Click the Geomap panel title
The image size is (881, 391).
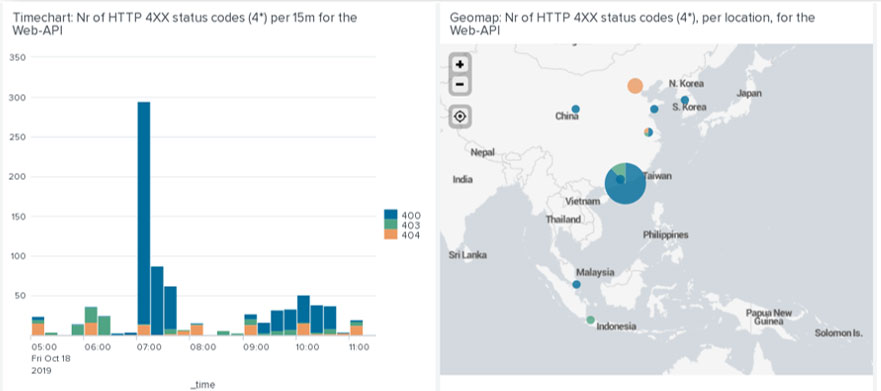tap(632, 24)
